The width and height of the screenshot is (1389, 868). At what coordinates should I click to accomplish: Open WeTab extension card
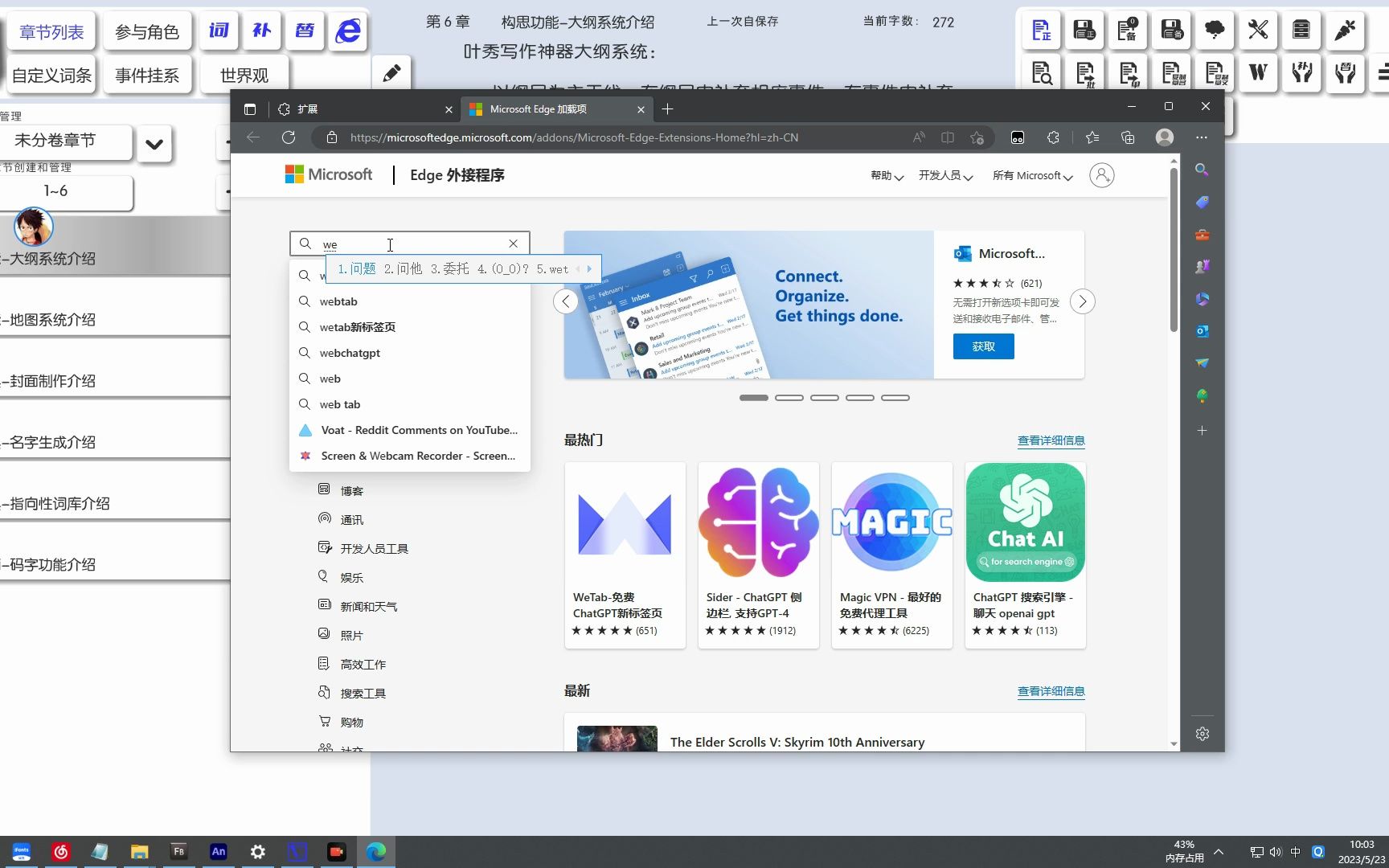625,555
